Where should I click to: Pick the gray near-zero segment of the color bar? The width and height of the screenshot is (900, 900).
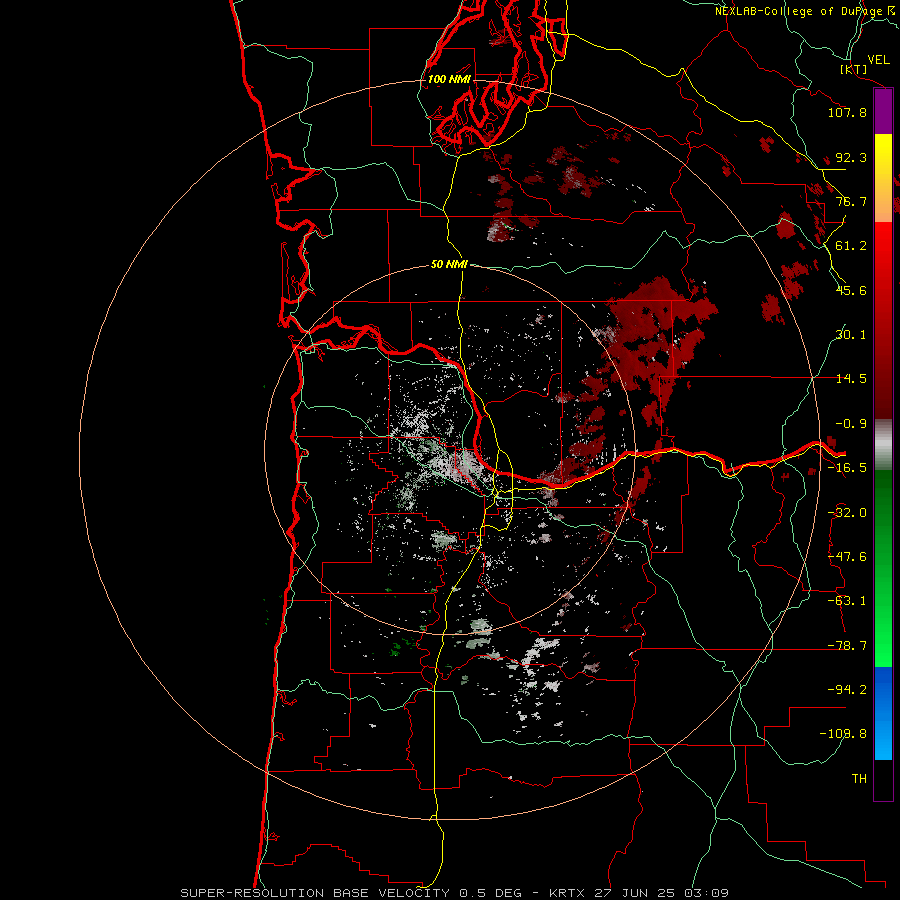883,442
